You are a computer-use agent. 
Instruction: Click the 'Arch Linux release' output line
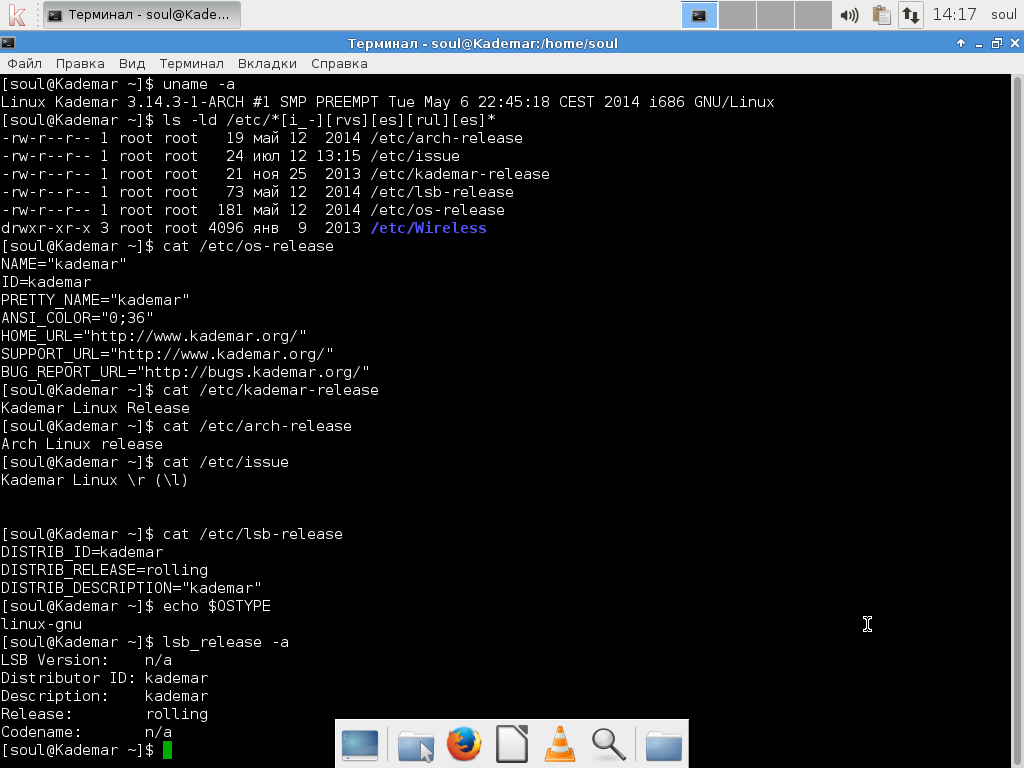click(82, 443)
